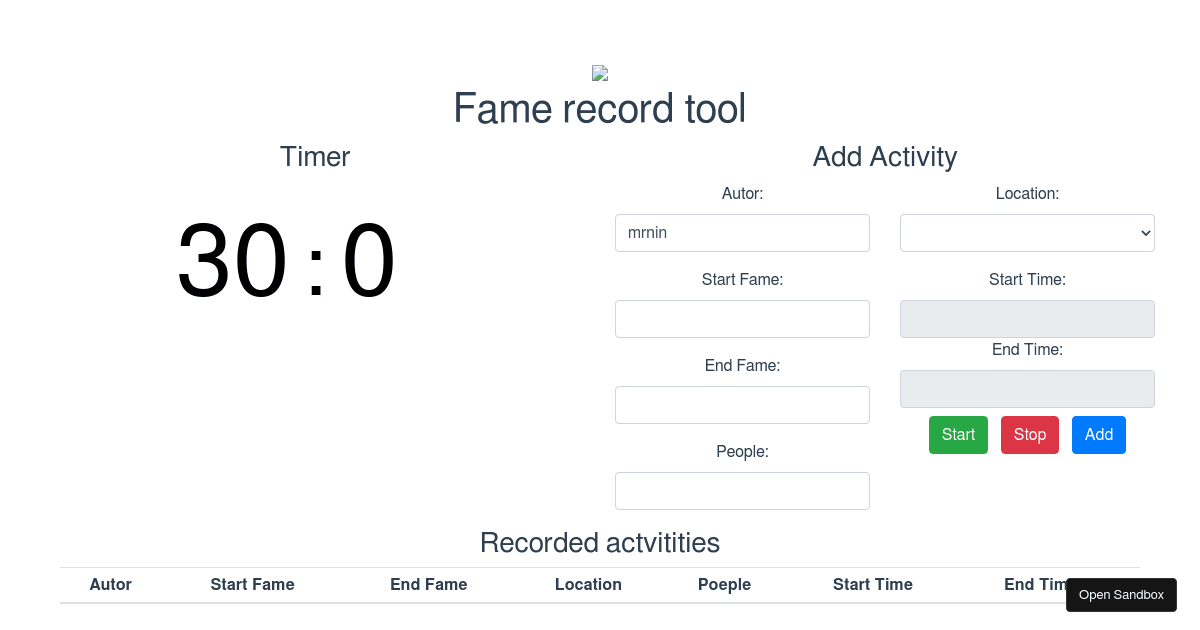Screen dimensions: 1200x630
Task: Click the End Fame input field
Action: 742,404
